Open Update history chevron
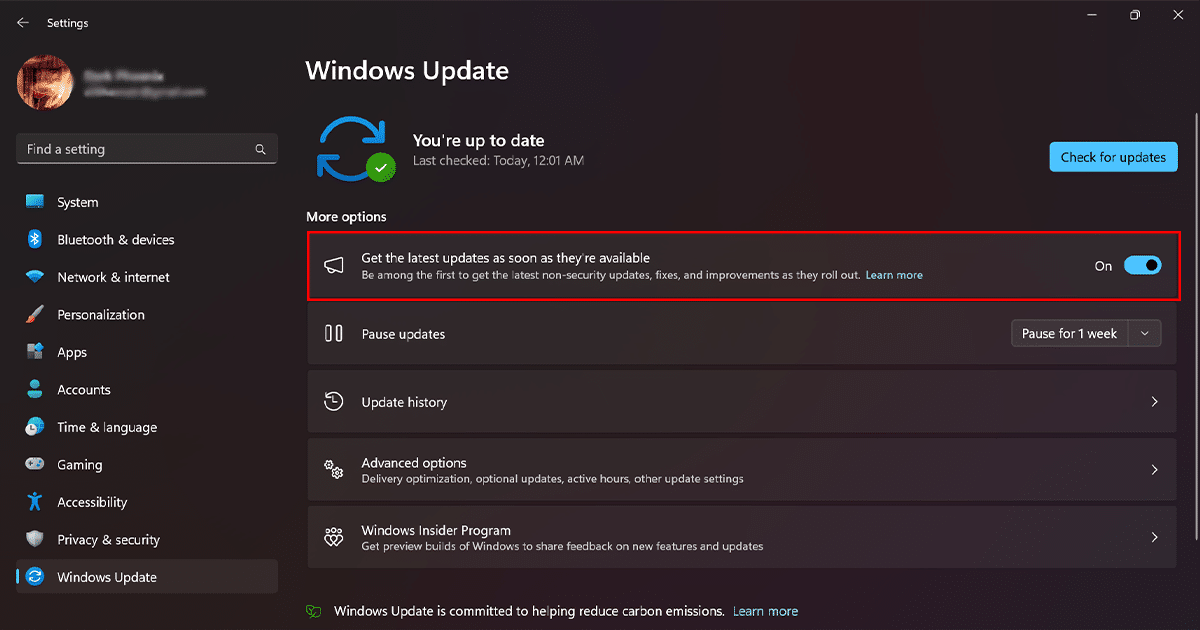The width and height of the screenshot is (1200, 630). tap(1154, 402)
